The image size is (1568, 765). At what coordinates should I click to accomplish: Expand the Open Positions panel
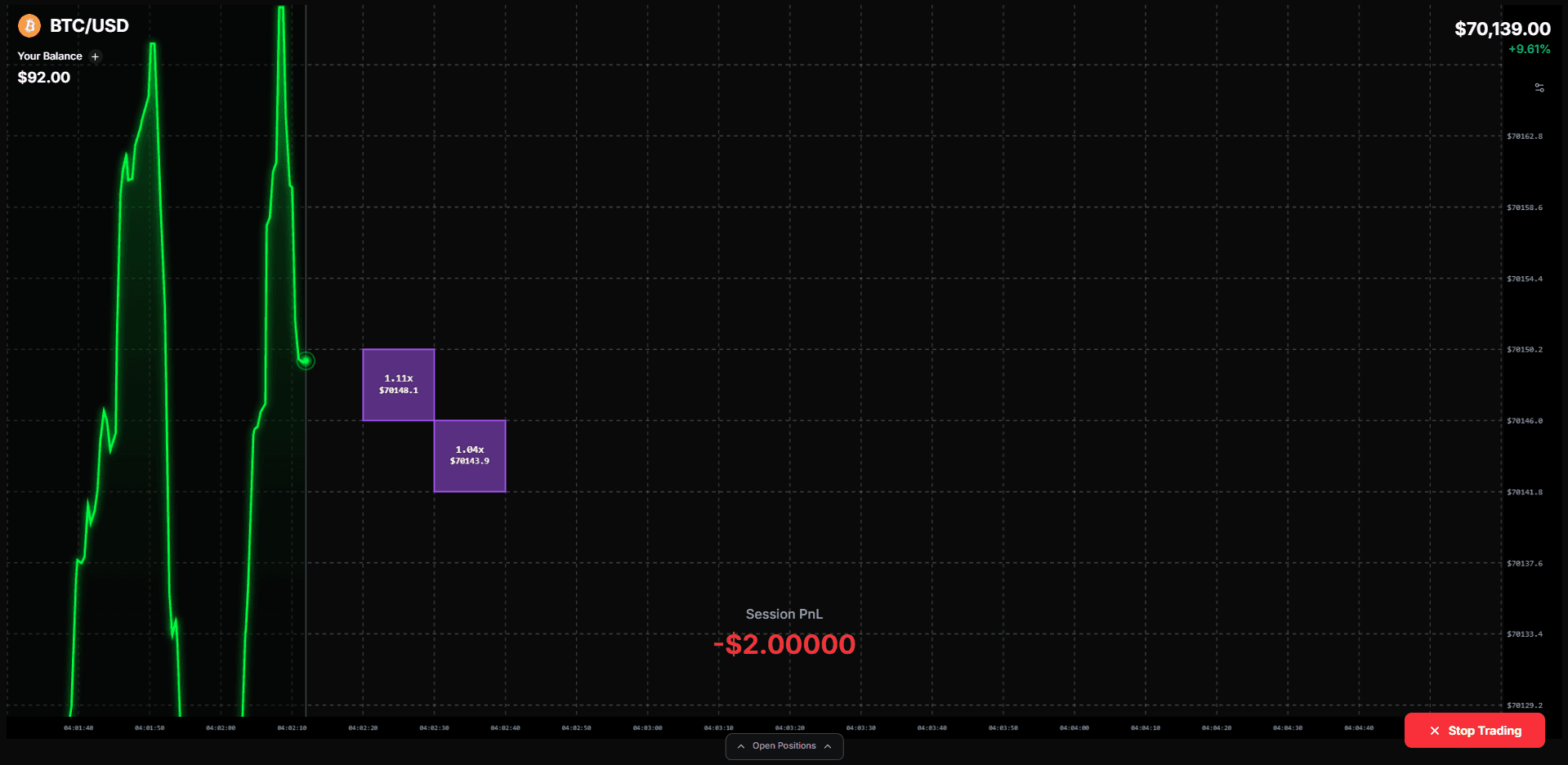tap(784, 746)
